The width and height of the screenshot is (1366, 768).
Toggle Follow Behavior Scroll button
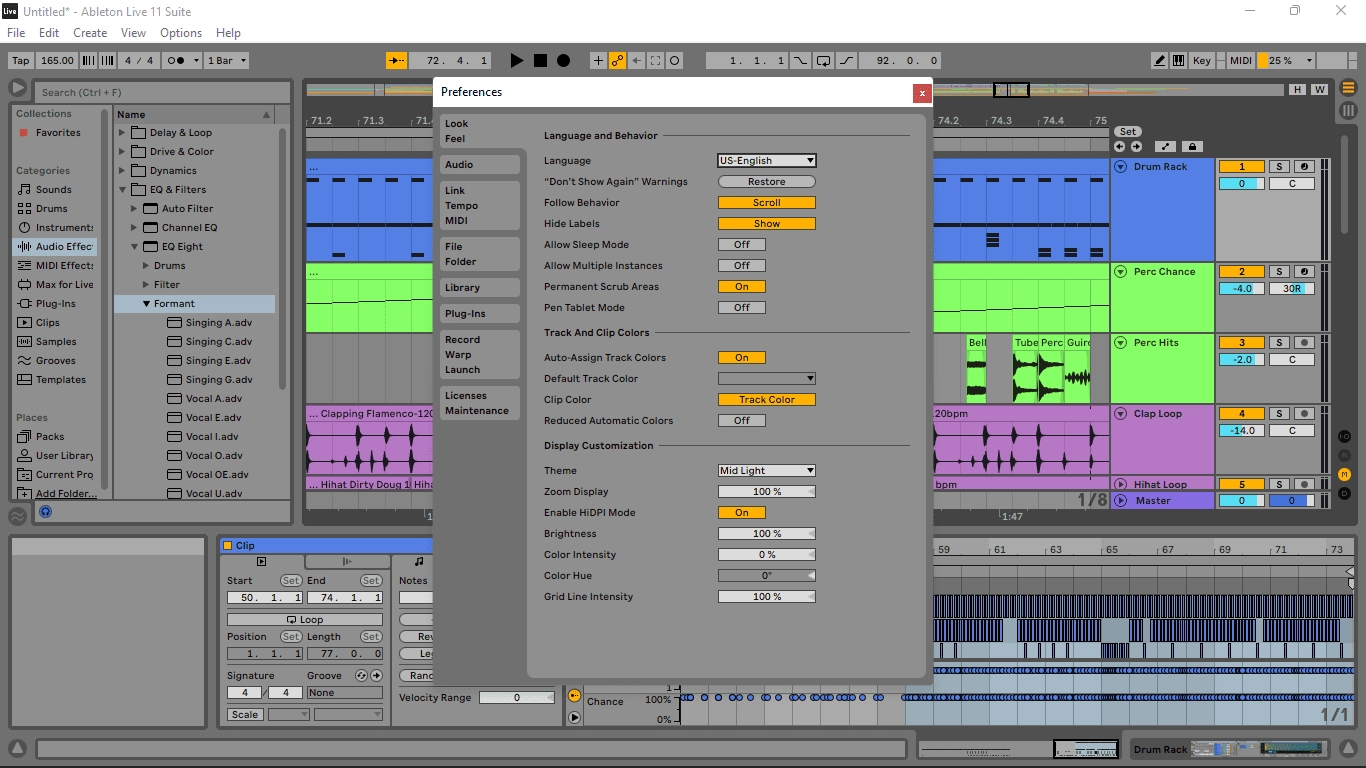point(767,203)
